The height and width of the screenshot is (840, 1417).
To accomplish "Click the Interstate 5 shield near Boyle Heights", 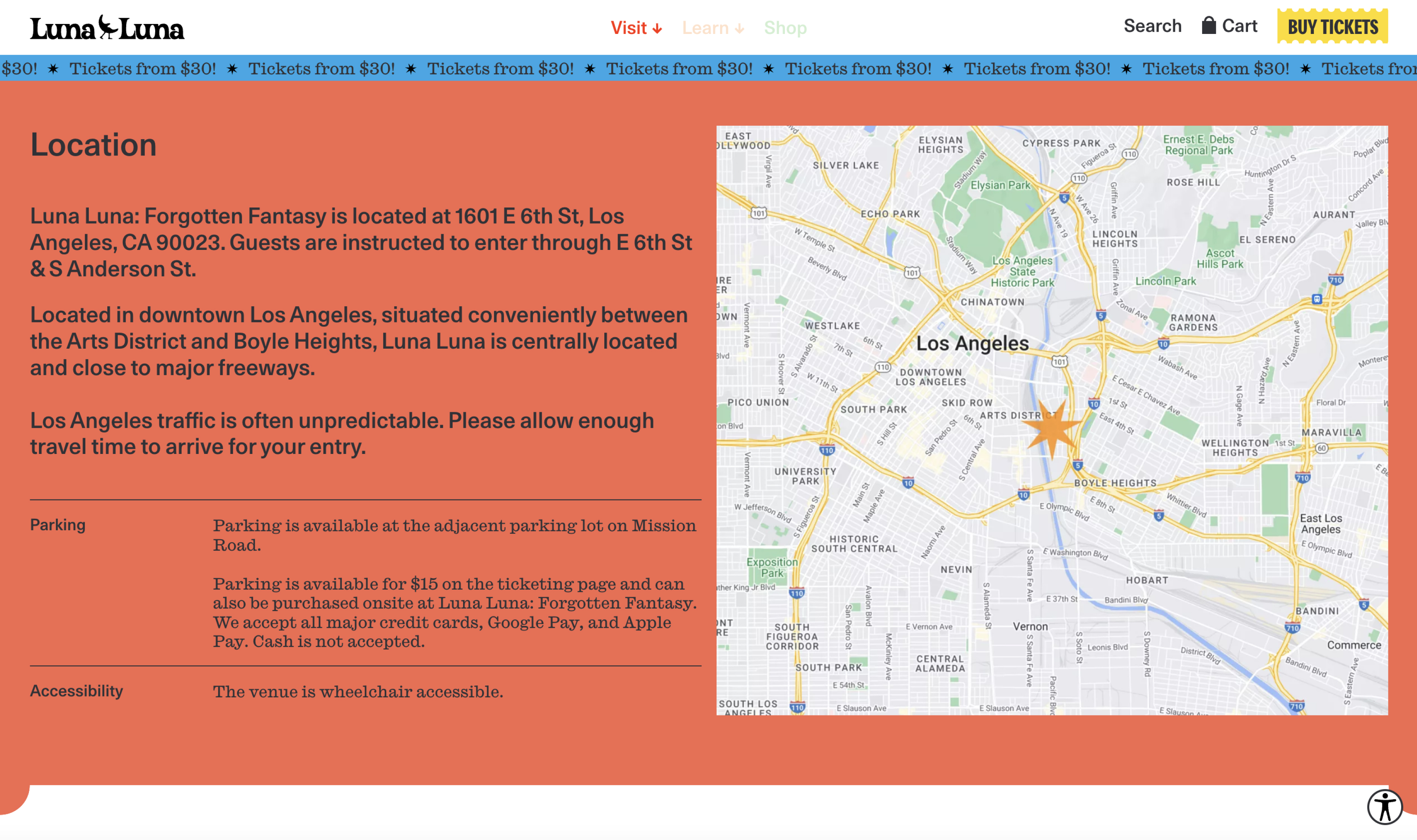I will [x=1078, y=465].
